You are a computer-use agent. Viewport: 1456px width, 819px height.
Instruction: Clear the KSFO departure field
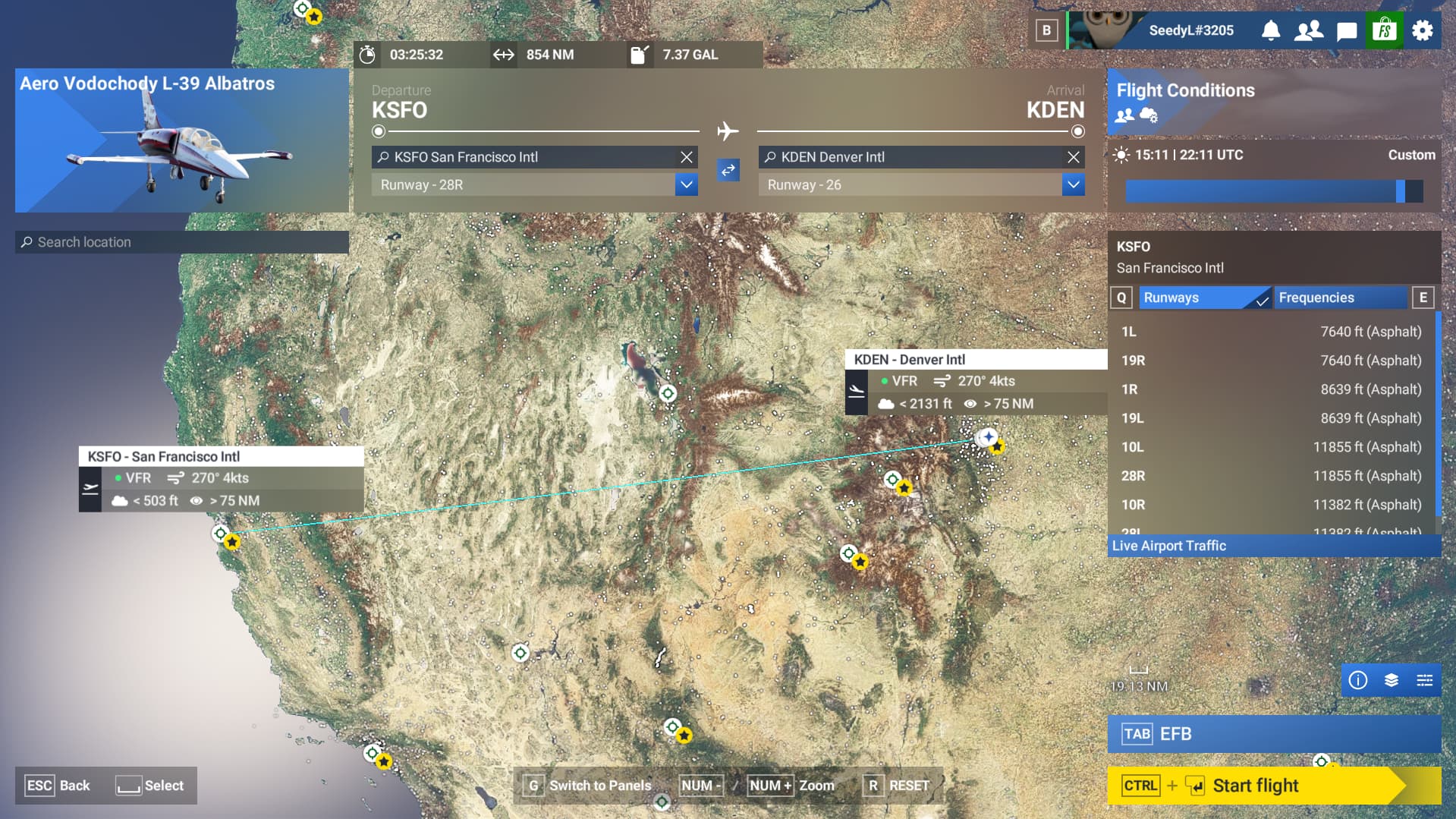686,157
